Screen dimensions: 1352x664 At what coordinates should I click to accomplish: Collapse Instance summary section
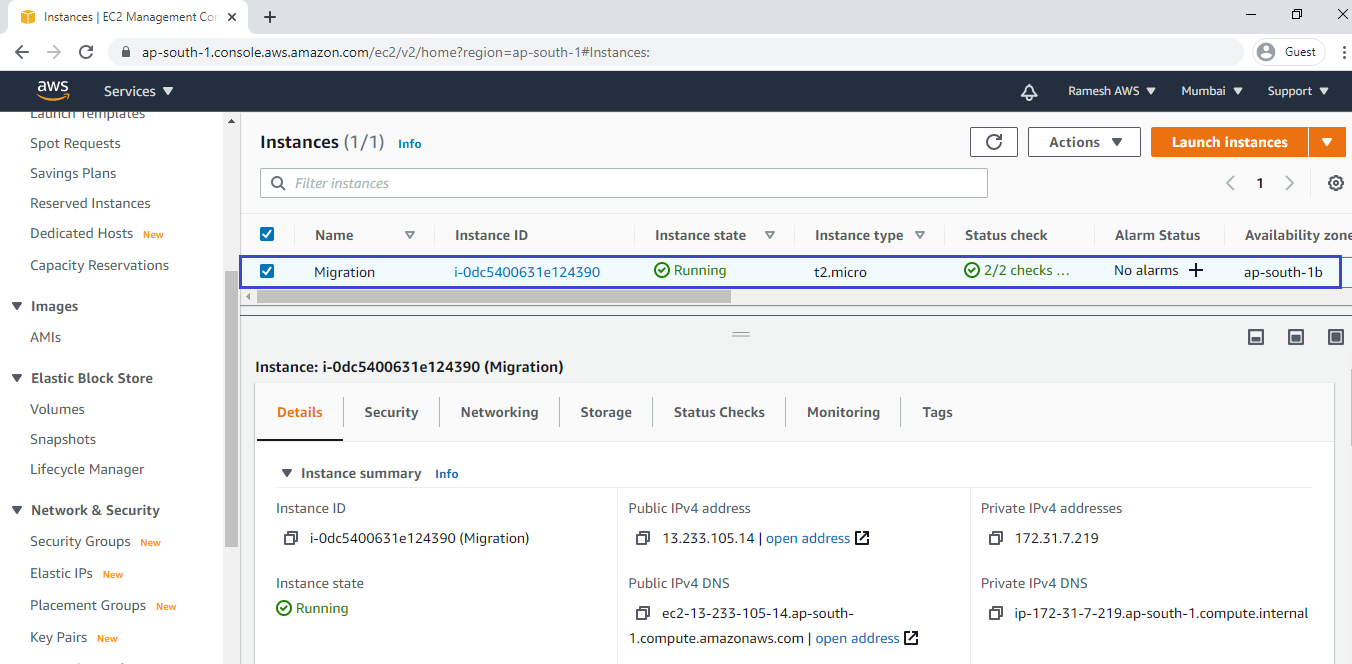[x=287, y=473]
